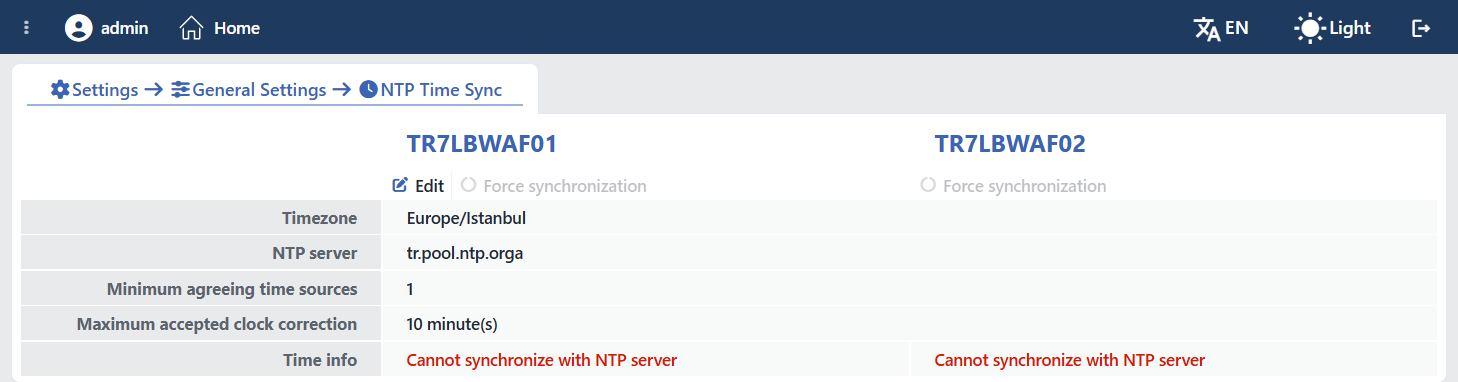Viewport: 1458px width, 382px height.
Task: Click the 10 minute(s) clock correction value
Action: pos(452,324)
